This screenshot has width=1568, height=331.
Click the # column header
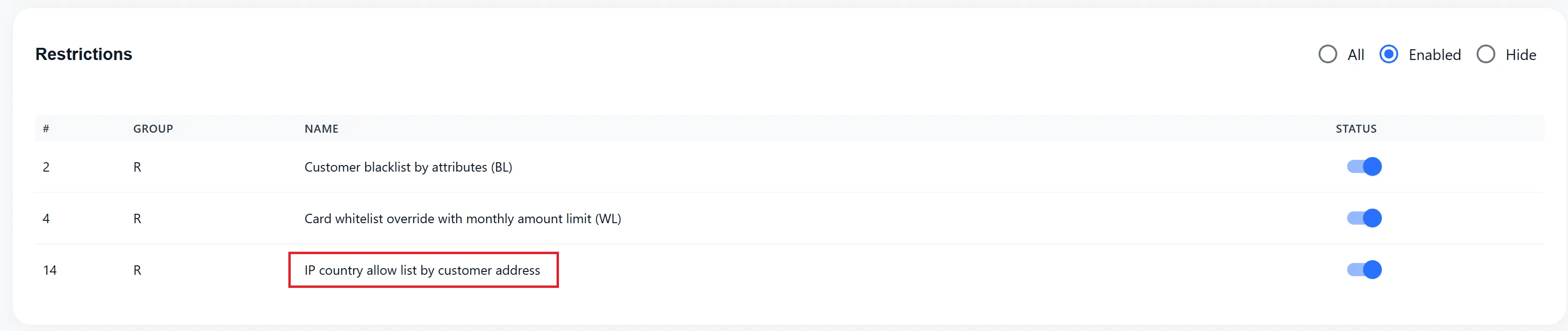point(45,128)
